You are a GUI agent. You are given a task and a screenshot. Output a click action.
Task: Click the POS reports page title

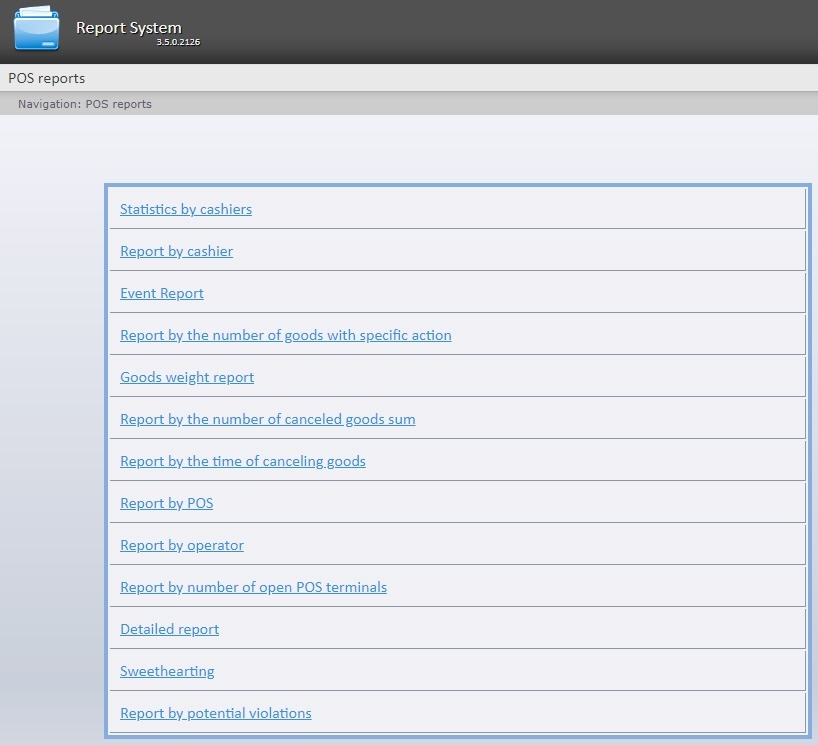tap(47, 78)
